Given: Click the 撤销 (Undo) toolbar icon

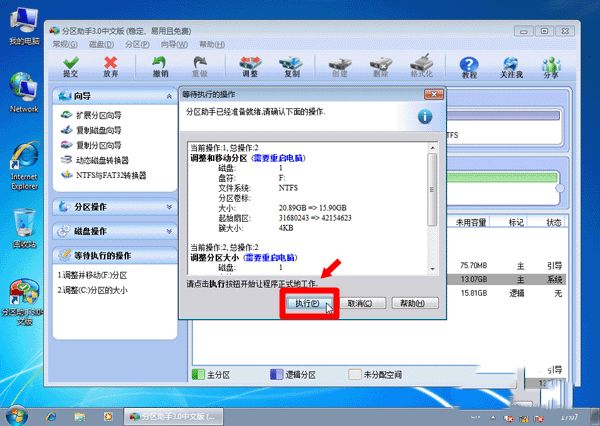Looking at the screenshot, I should pos(160,67).
